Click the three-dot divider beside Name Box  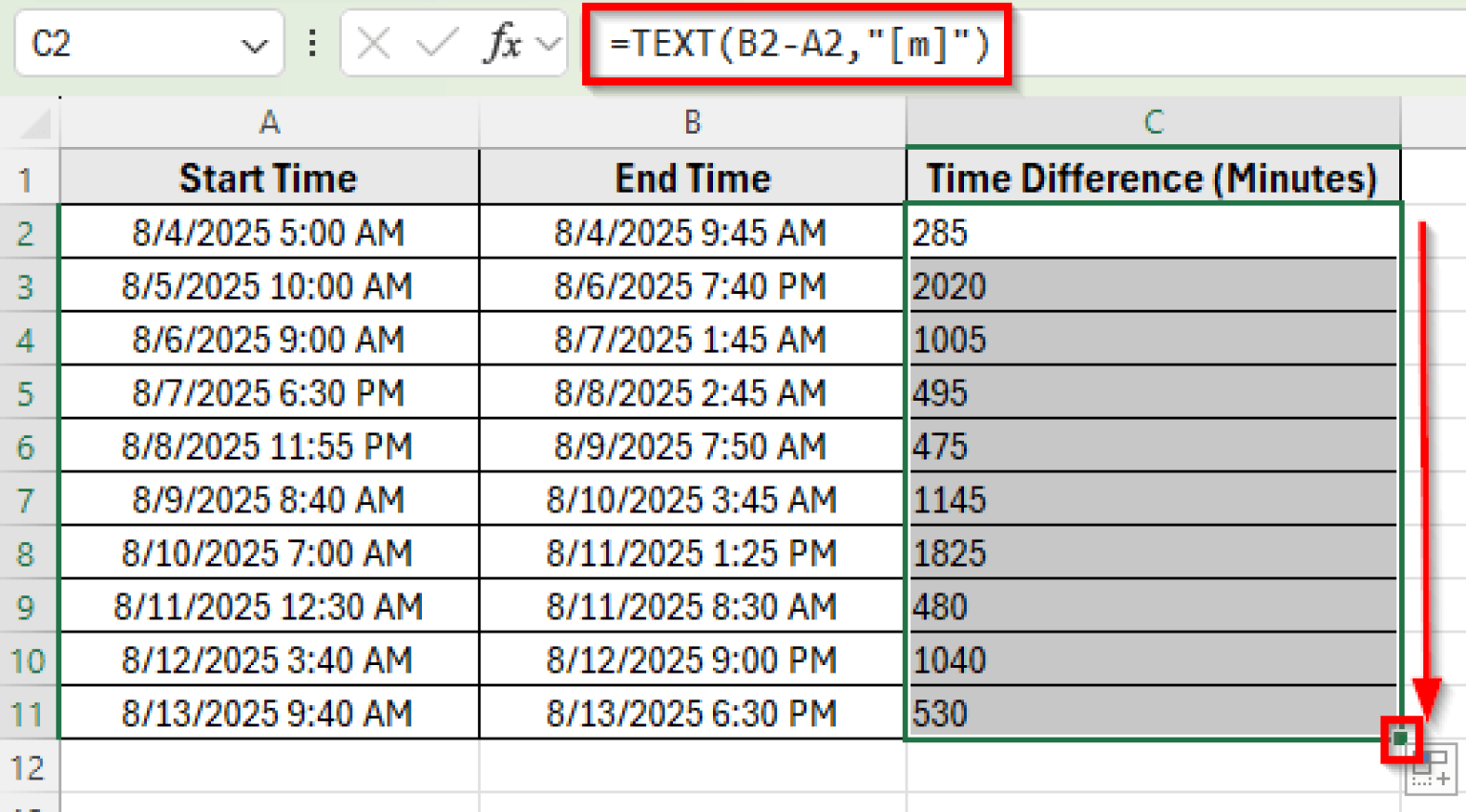click(312, 44)
